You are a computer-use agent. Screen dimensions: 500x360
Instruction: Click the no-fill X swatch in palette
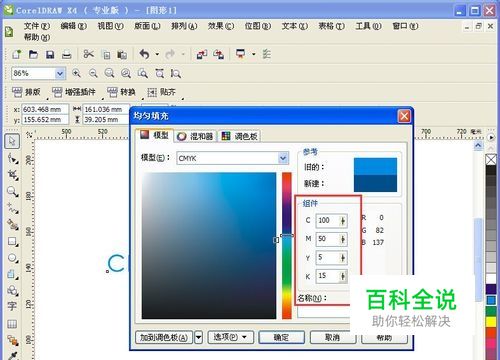(491, 159)
